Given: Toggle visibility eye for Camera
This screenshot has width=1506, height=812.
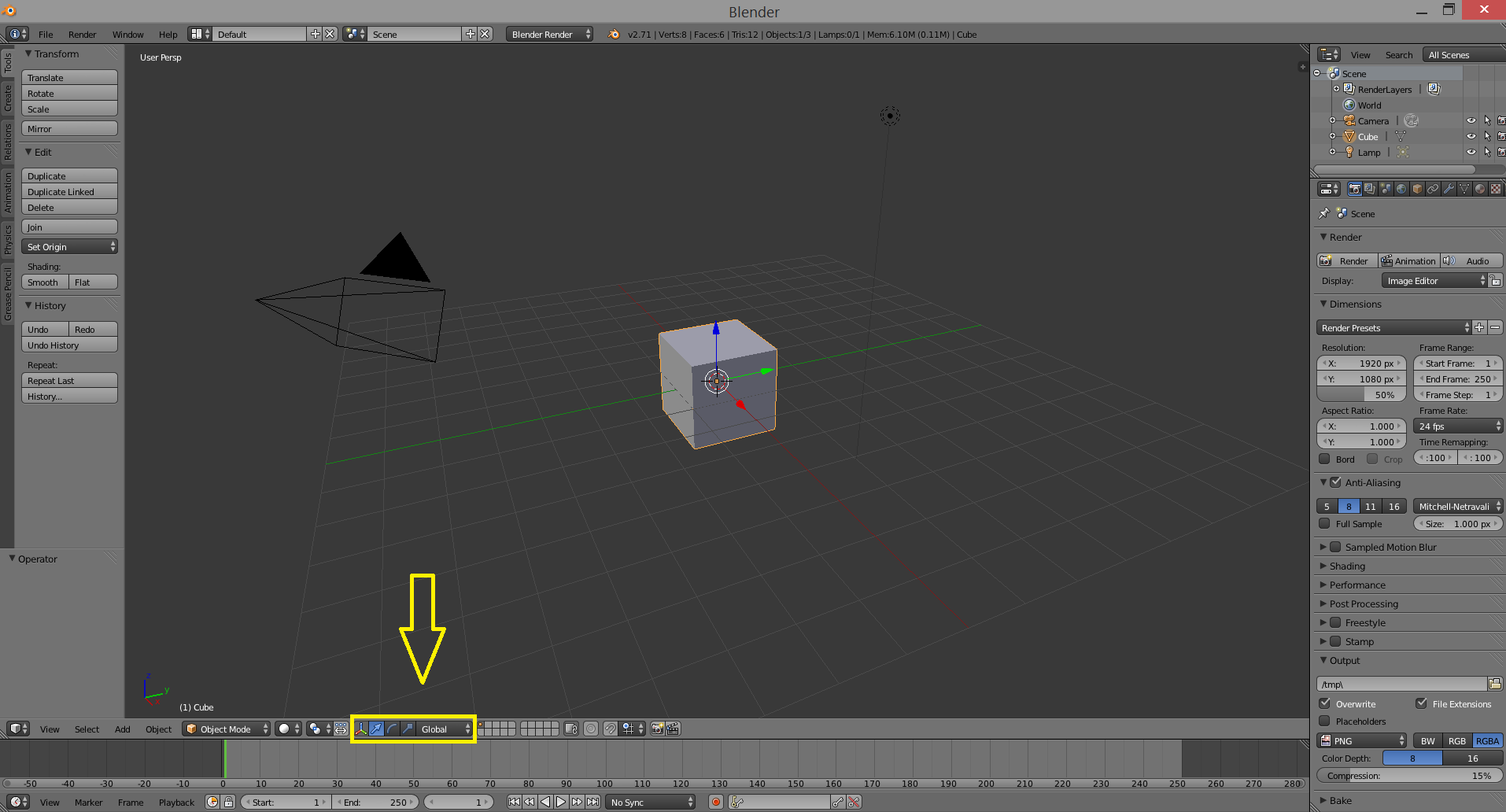Looking at the screenshot, I should click(1471, 121).
